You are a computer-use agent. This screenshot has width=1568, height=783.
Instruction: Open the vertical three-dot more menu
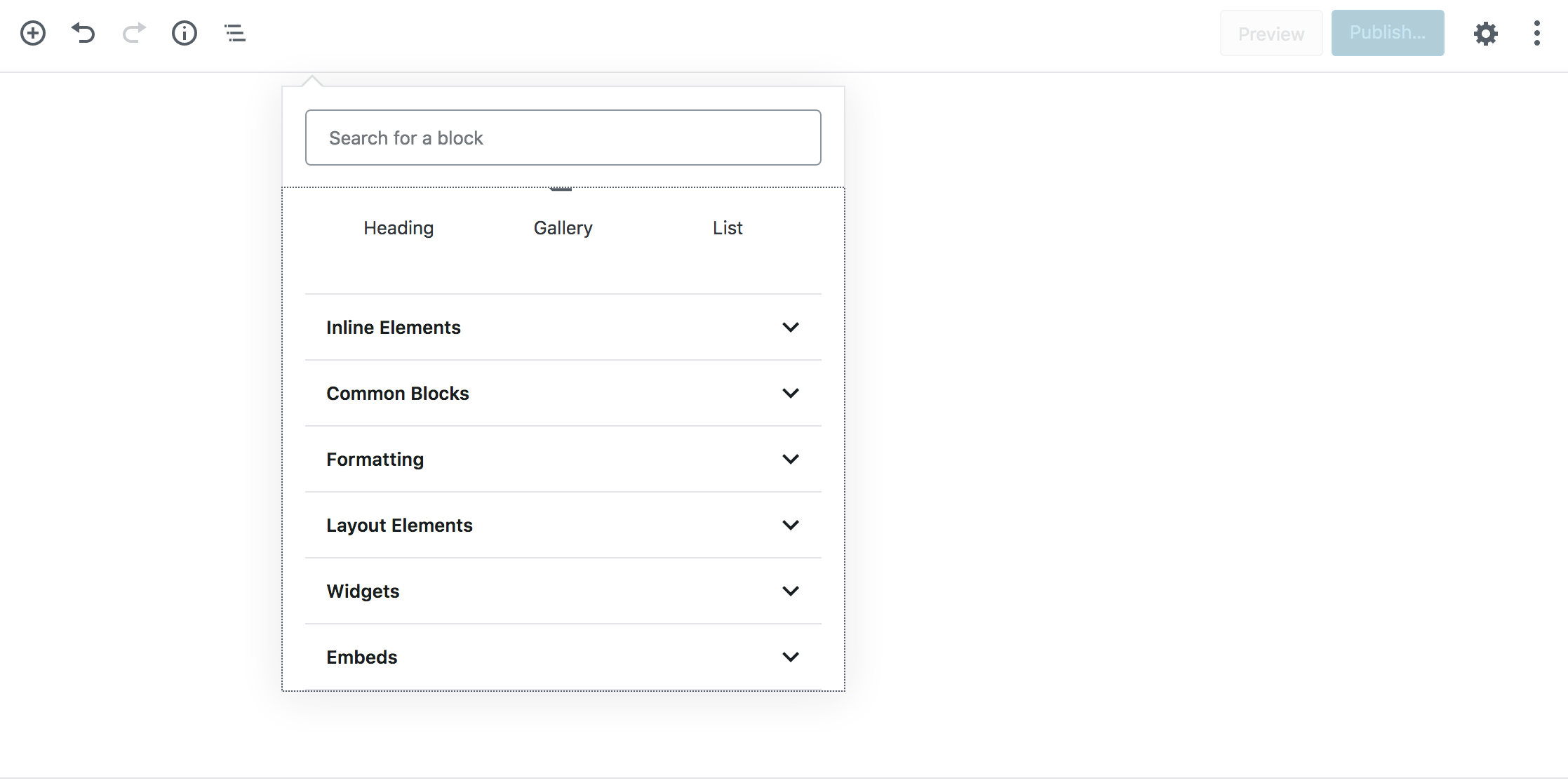coord(1536,33)
